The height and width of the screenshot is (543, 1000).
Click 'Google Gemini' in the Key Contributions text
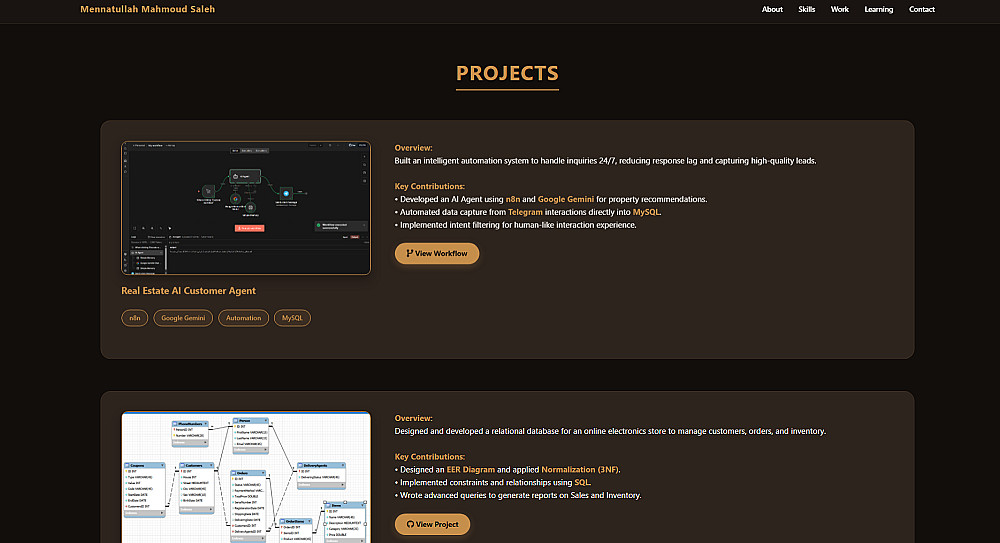click(x=566, y=200)
